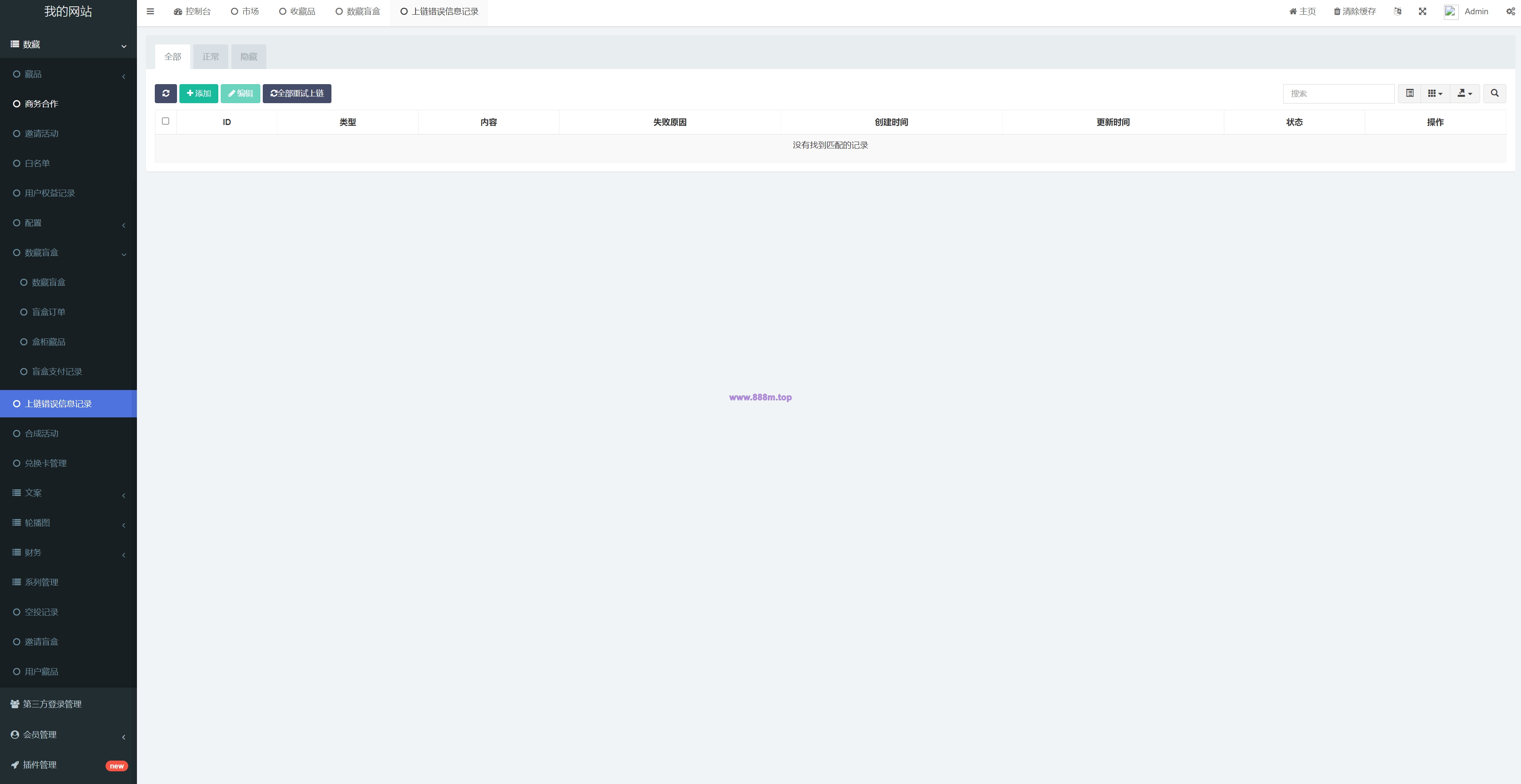Open the language switch icon
Screen dimensions: 1521x784
click(x=1398, y=11)
